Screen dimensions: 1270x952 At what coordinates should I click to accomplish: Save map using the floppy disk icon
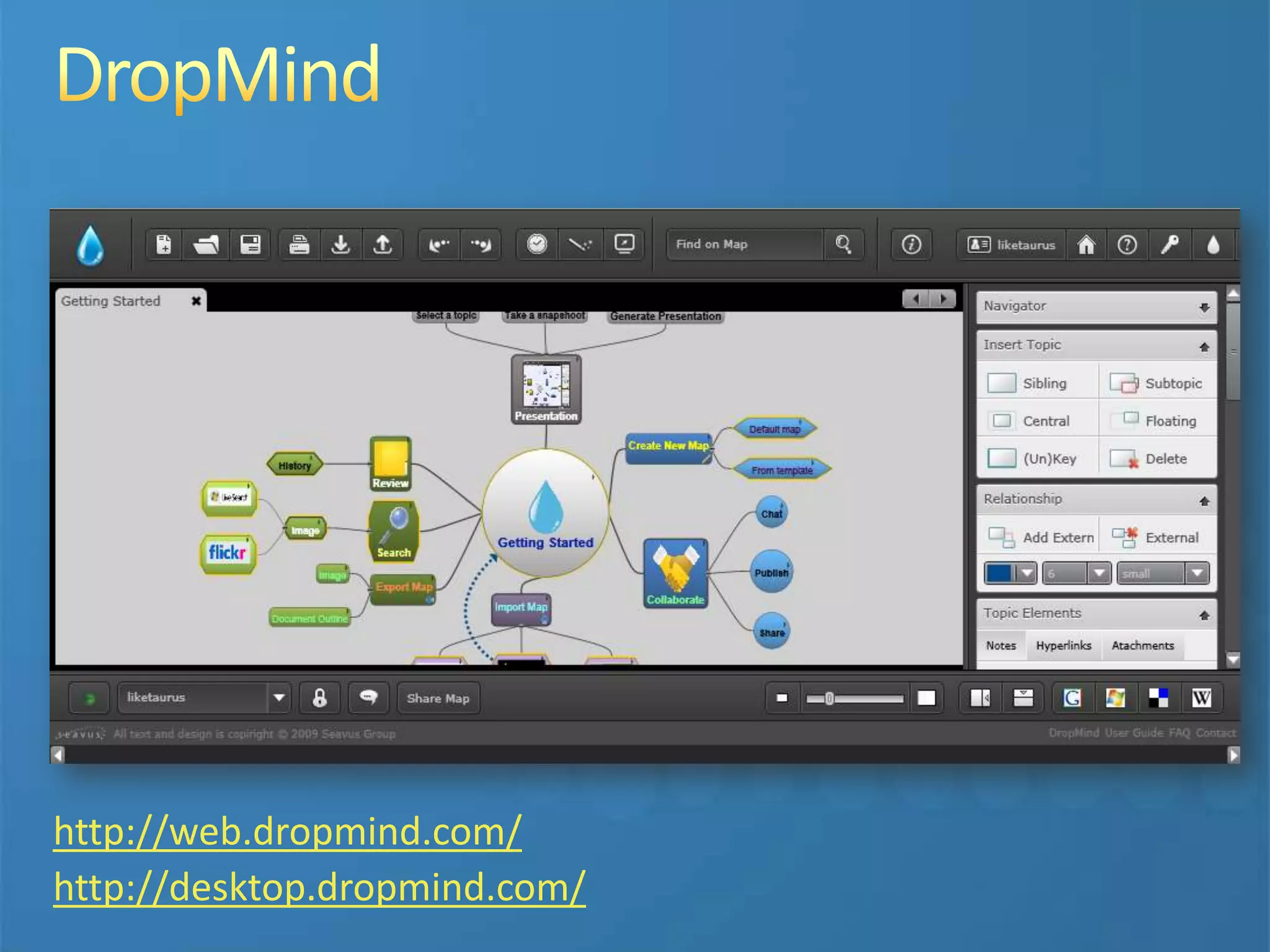pos(250,245)
